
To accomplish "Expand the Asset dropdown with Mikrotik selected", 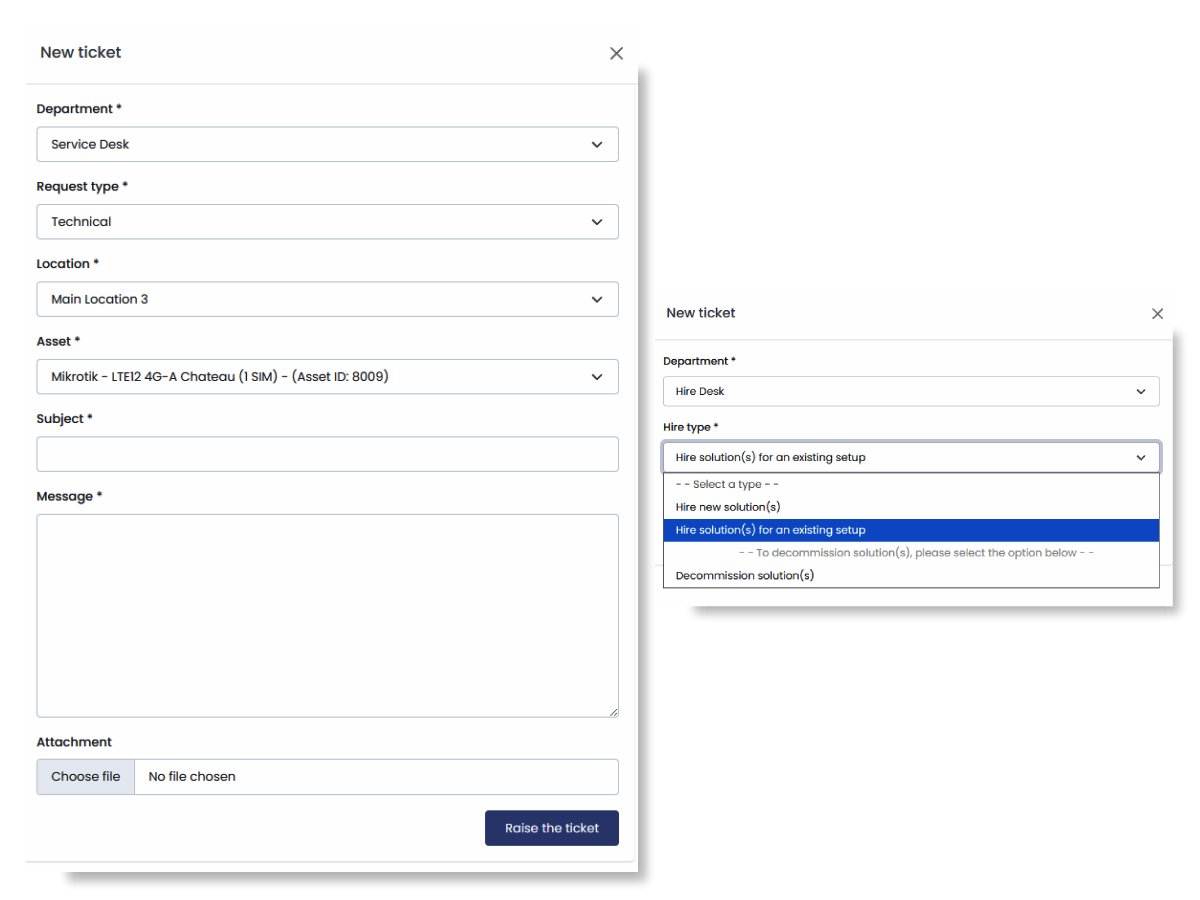I will [327, 377].
